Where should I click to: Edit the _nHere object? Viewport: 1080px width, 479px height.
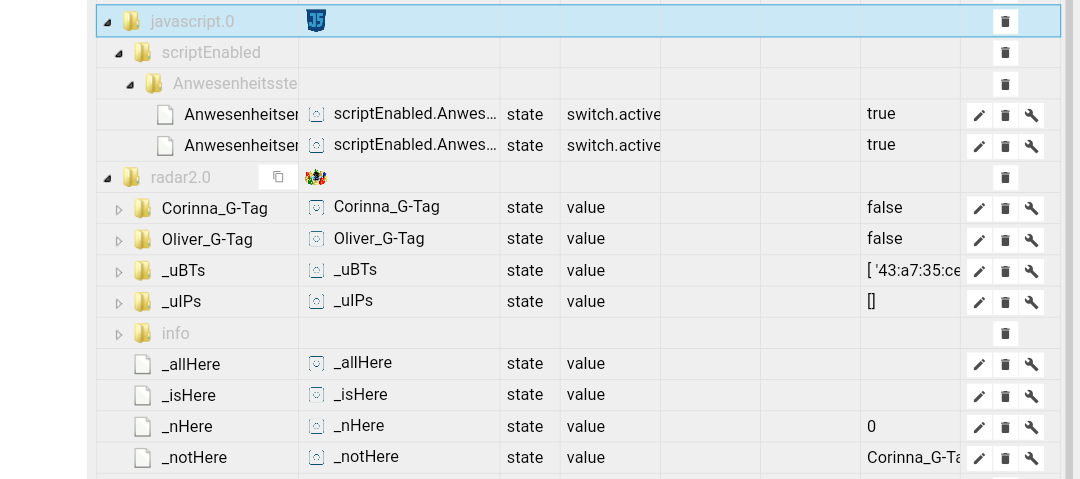pyautogui.click(x=979, y=427)
